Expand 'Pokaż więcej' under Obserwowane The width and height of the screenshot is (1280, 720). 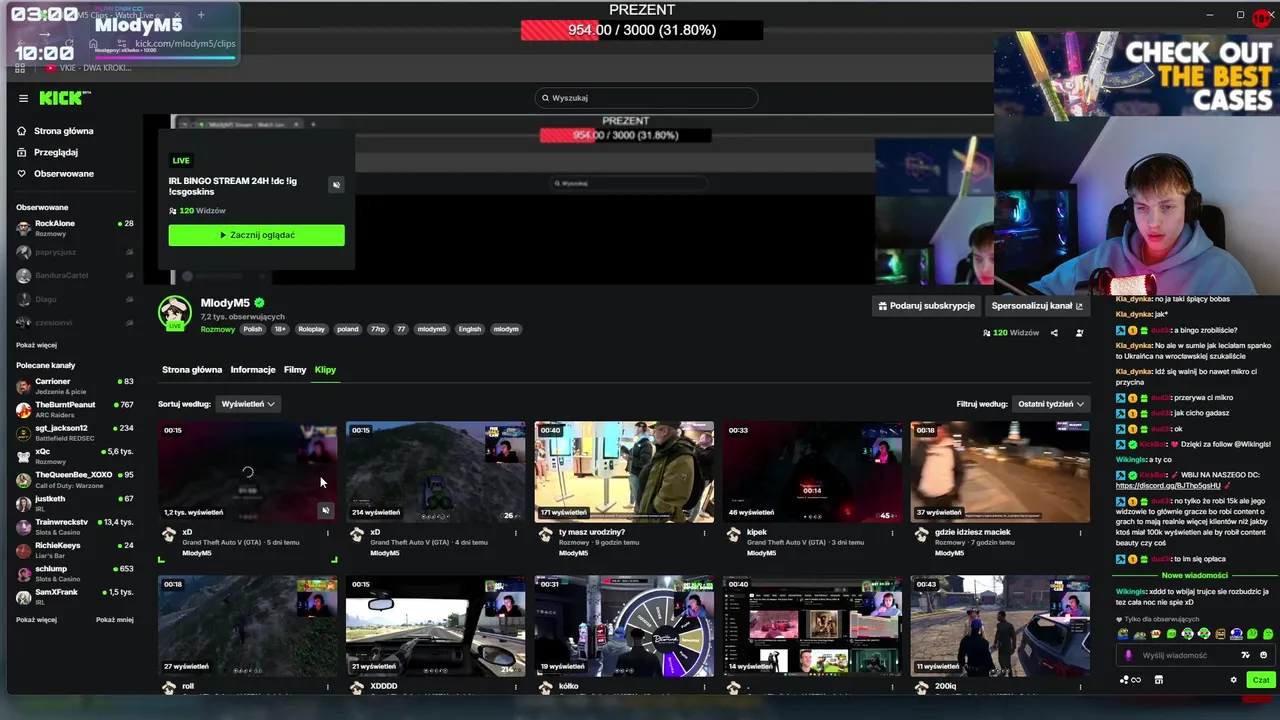coord(36,345)
